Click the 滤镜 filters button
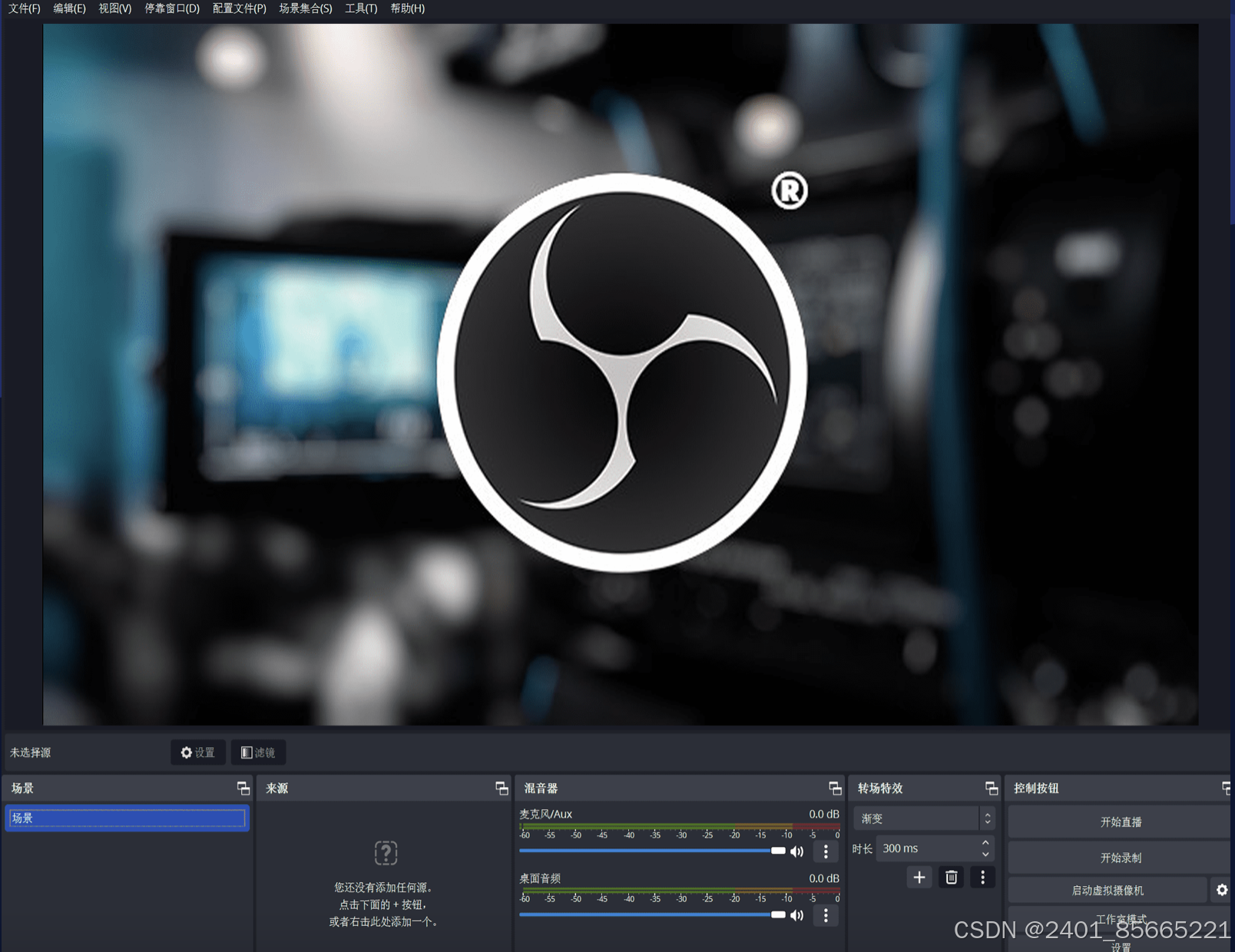Image resolution: width=1235 pixels, height=952 pixels. click(258, 752)
